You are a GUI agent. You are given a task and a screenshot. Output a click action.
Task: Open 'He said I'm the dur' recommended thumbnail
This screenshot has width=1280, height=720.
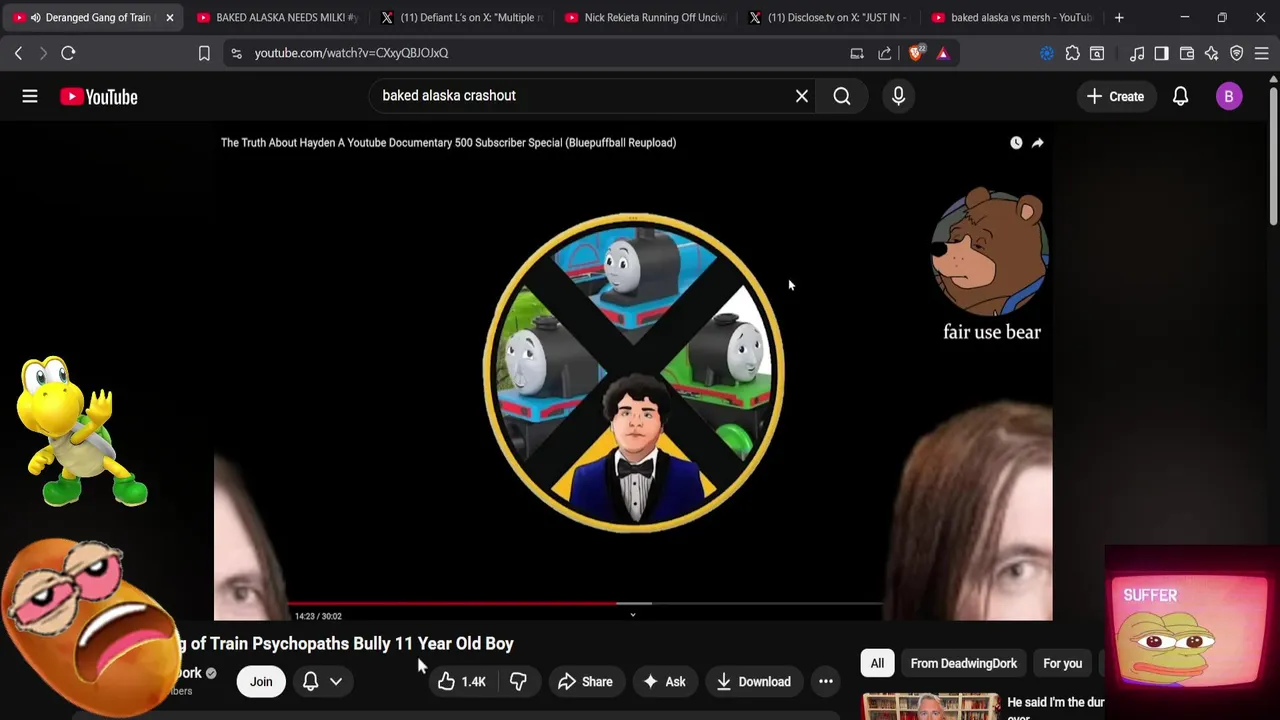[x=930, y=706]
